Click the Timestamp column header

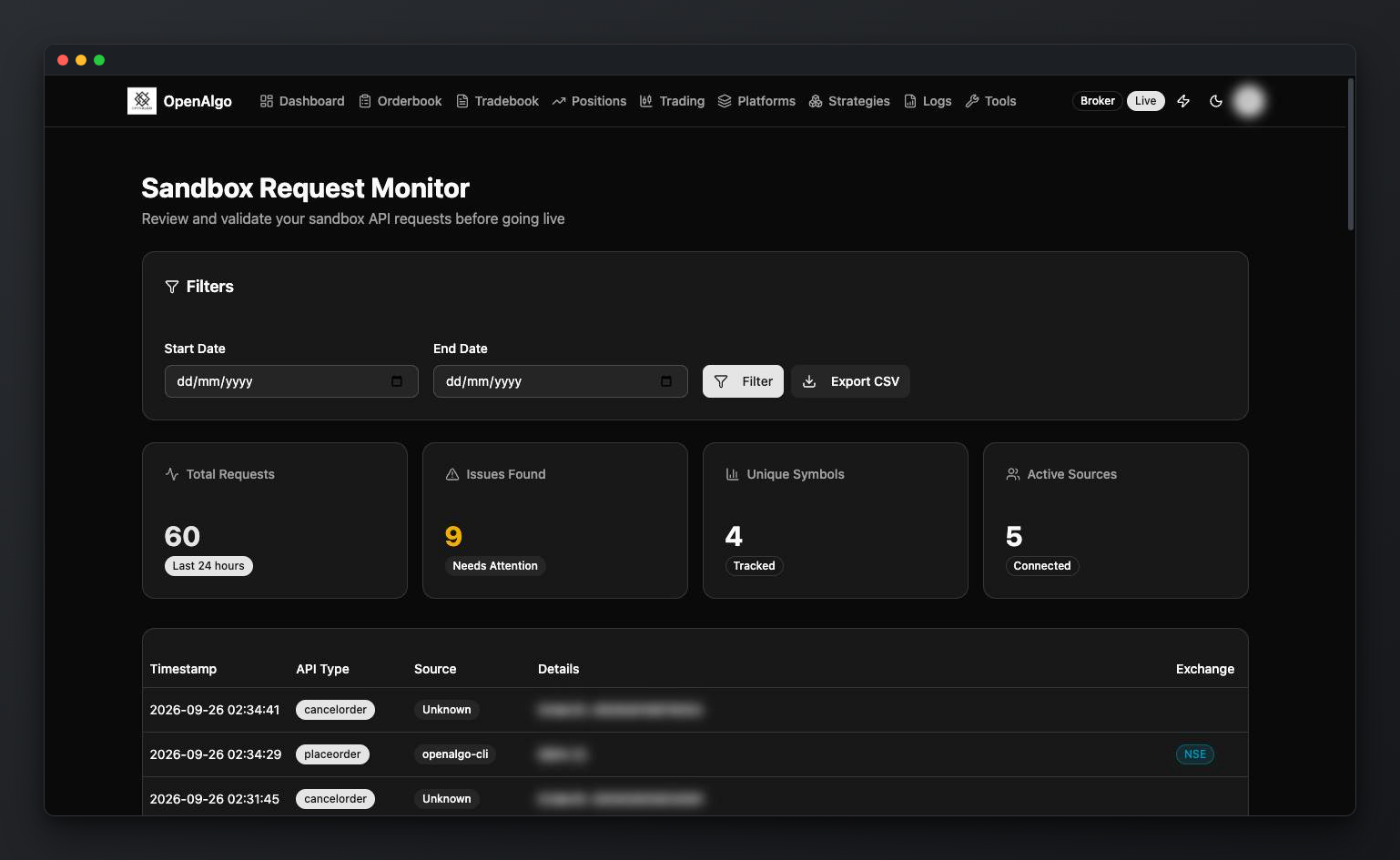tap(183, 669)
